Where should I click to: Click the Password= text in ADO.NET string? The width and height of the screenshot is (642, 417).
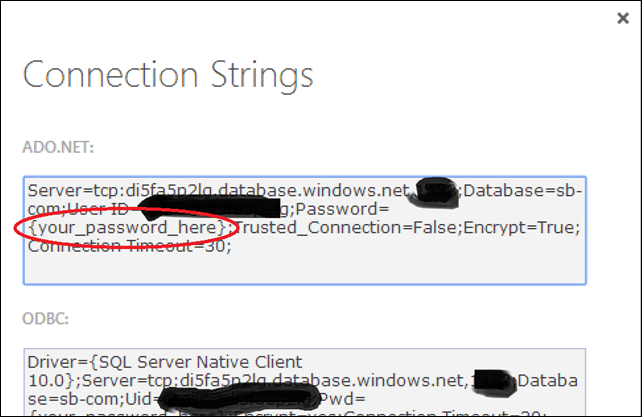coord(342,209)
